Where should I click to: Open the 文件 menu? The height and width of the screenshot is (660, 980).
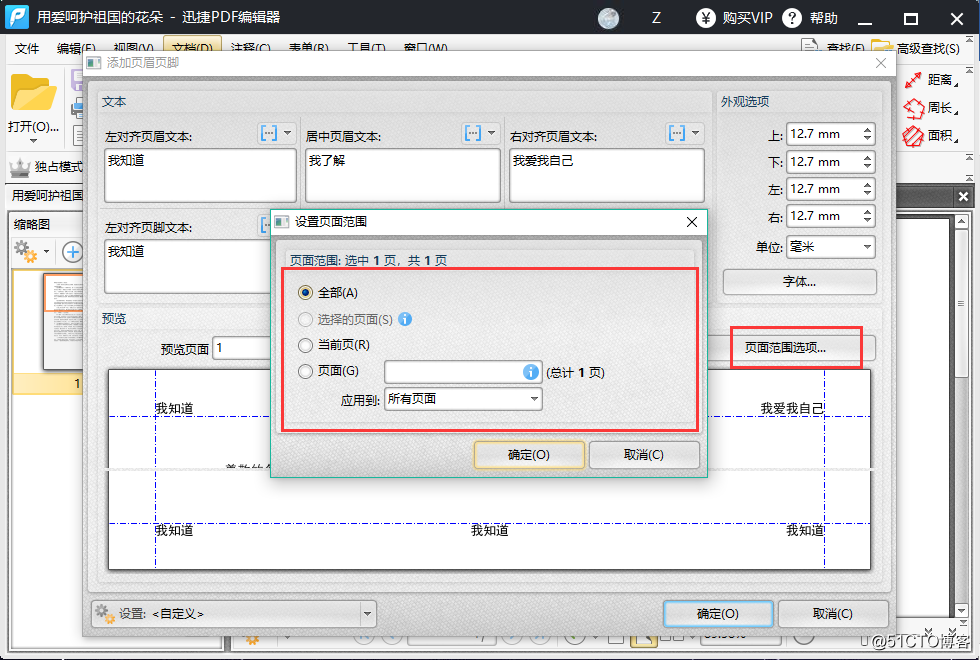[x=27, y=48]
